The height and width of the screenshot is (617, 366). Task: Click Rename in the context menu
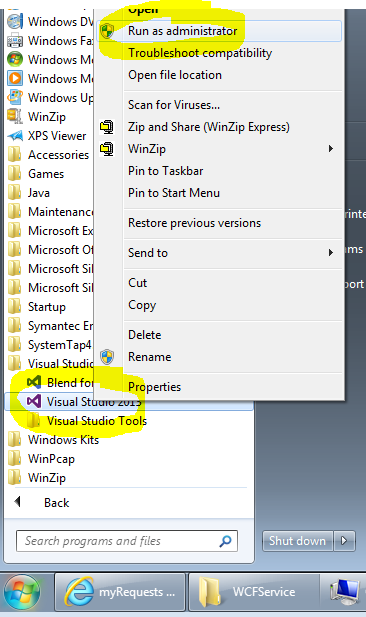point(150,357)
